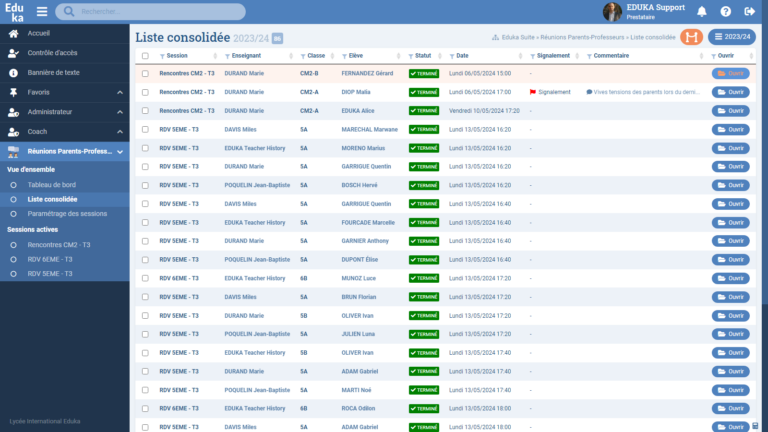The image size is (768, 432).
Task: Check the FERNANDEZ Gérard row checkbox
Action: 145,74
